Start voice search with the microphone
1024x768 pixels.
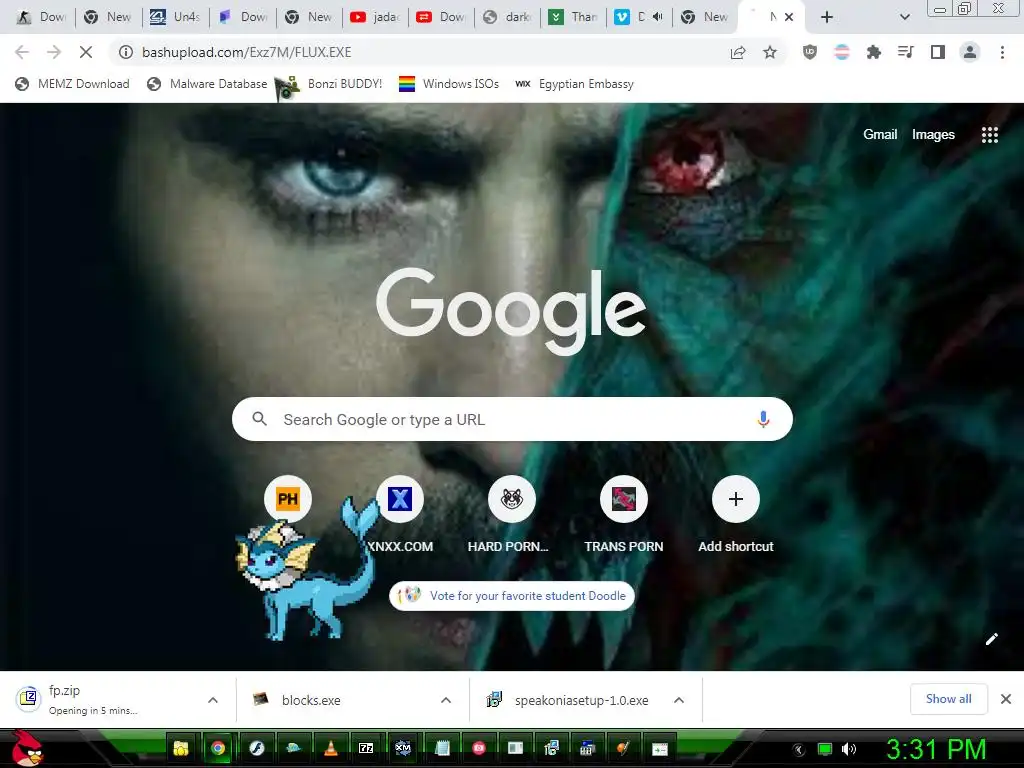coord(763,419)
